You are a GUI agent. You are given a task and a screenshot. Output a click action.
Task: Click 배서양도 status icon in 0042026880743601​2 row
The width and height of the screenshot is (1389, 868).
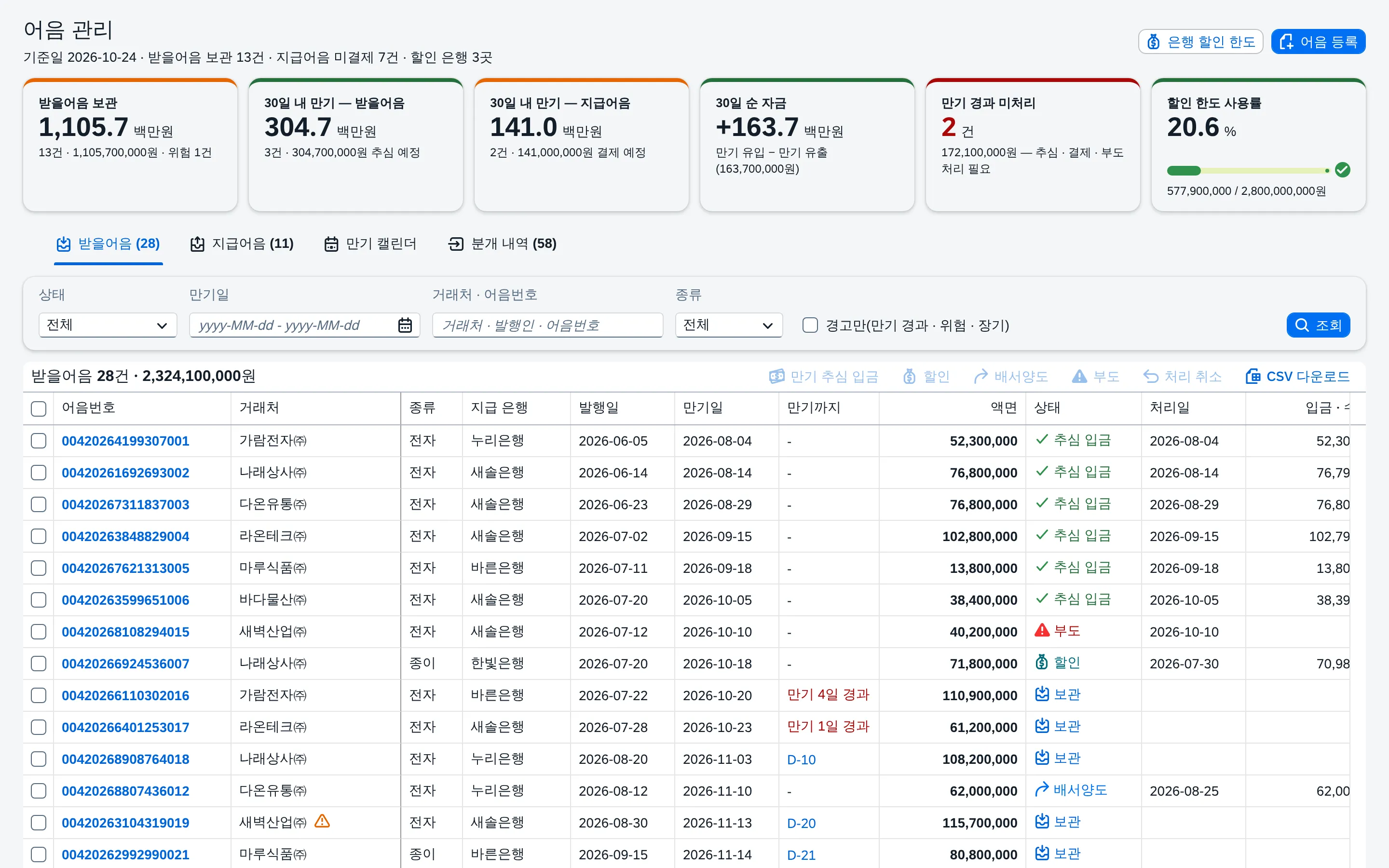click(1042, 790)
